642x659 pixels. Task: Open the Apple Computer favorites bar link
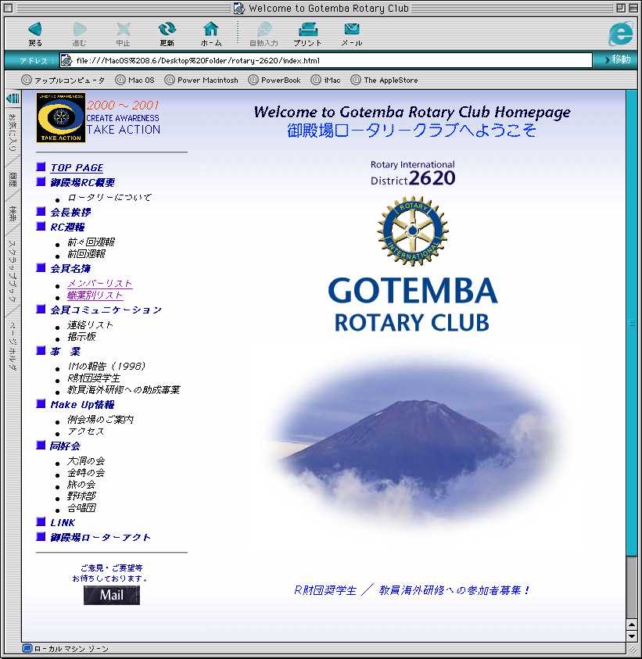click(x=63, y=80)
